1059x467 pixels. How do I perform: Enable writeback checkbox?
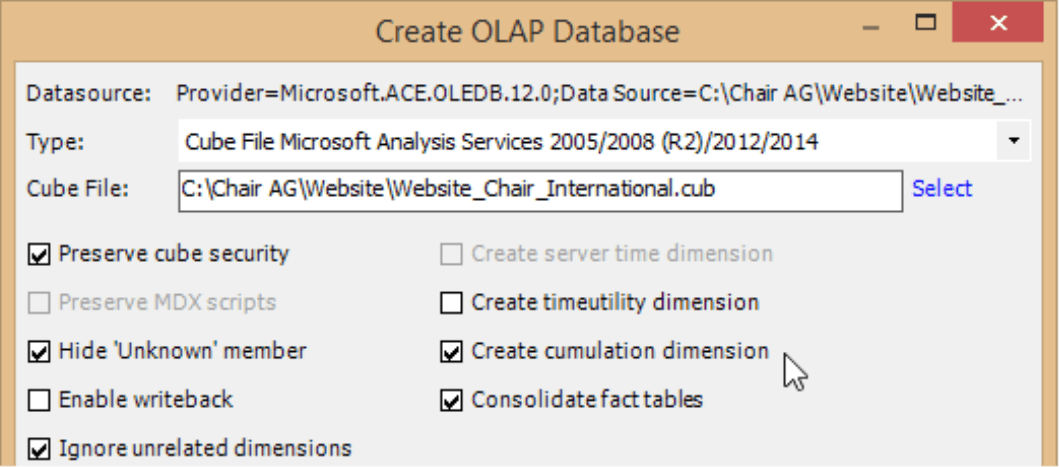click(x=39, y=401)
